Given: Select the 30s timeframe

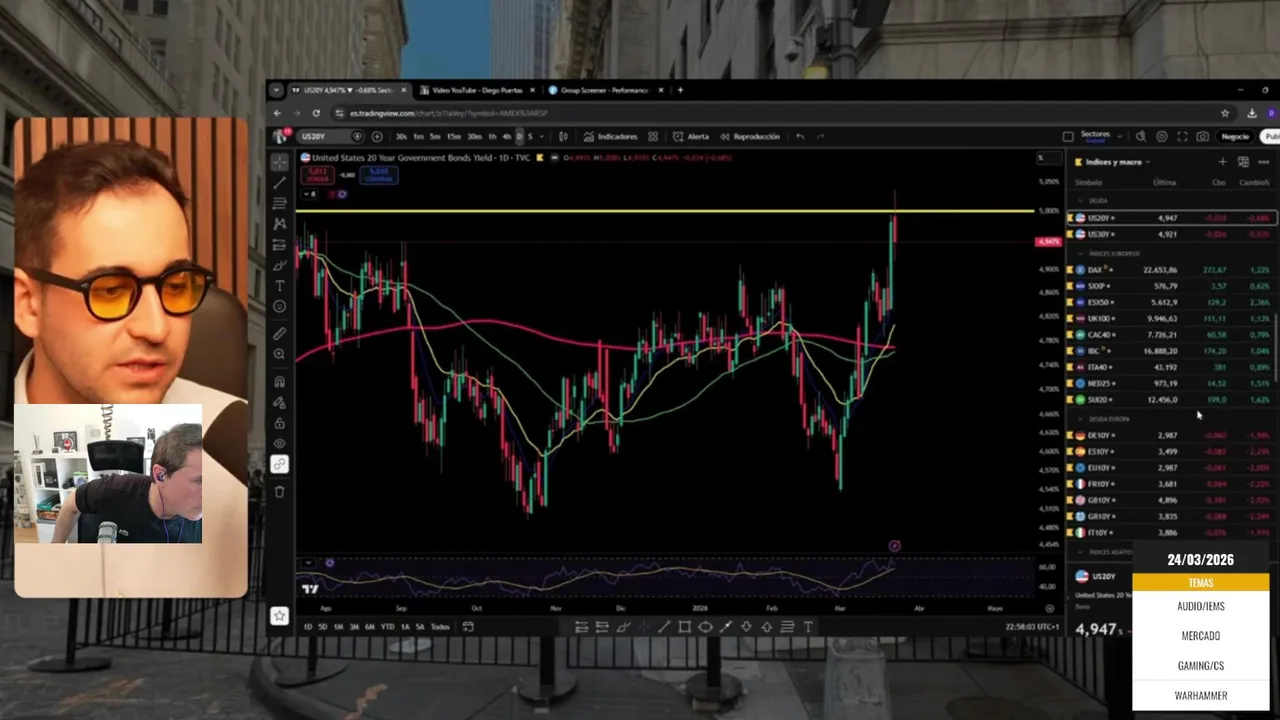Looking at the screenshot, I should click(401, 136).
